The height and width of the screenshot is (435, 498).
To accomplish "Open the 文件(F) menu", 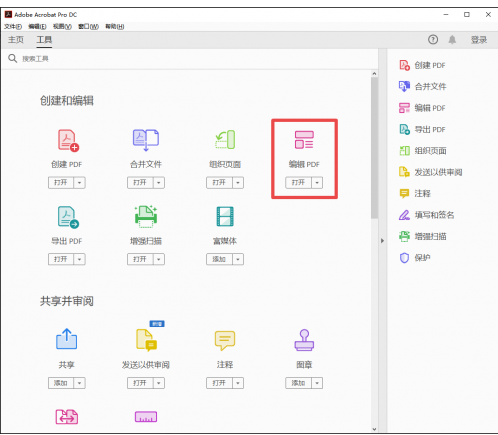I will (x=13, y=26).
